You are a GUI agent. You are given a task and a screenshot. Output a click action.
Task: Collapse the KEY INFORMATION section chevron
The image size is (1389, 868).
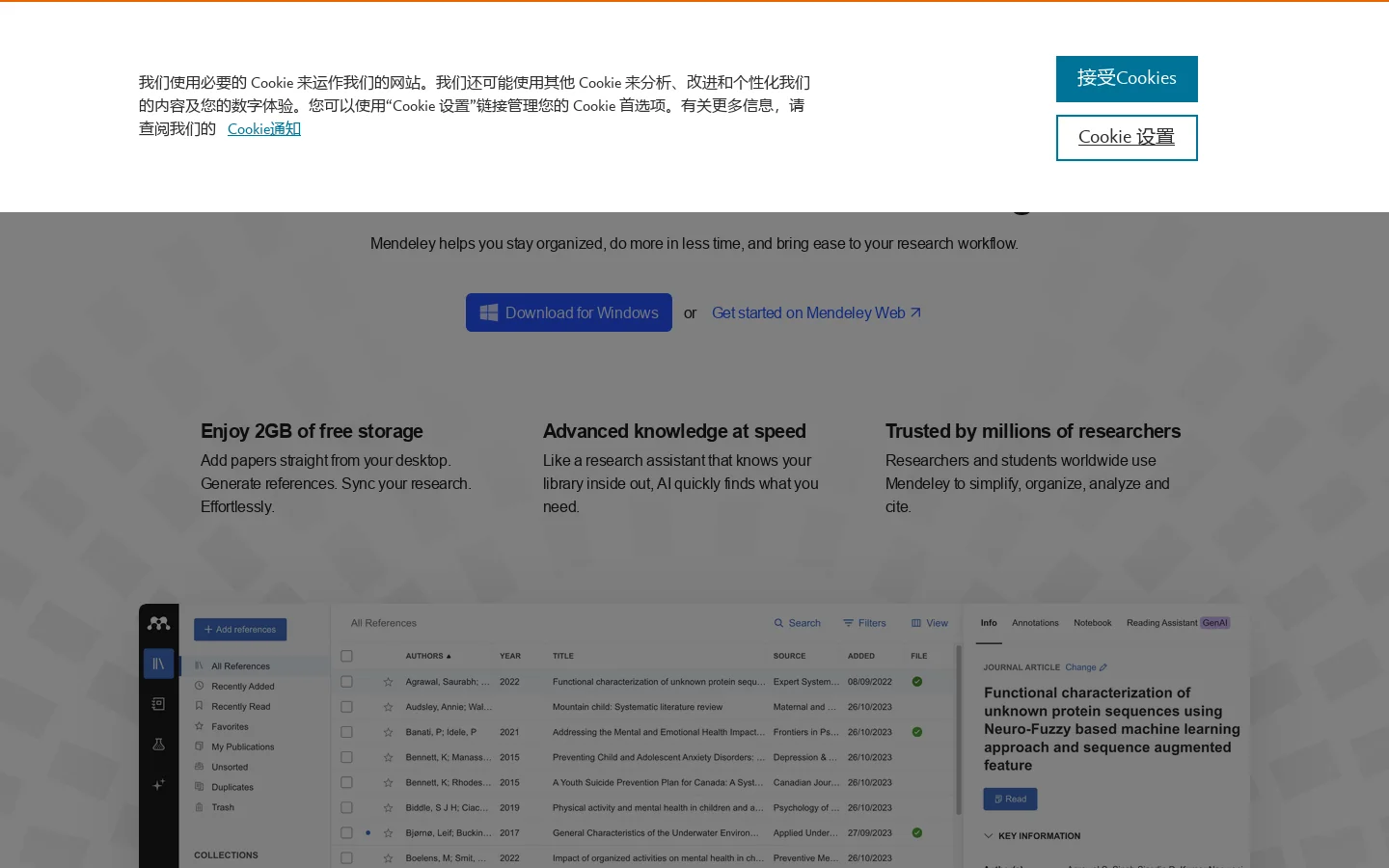988,836
